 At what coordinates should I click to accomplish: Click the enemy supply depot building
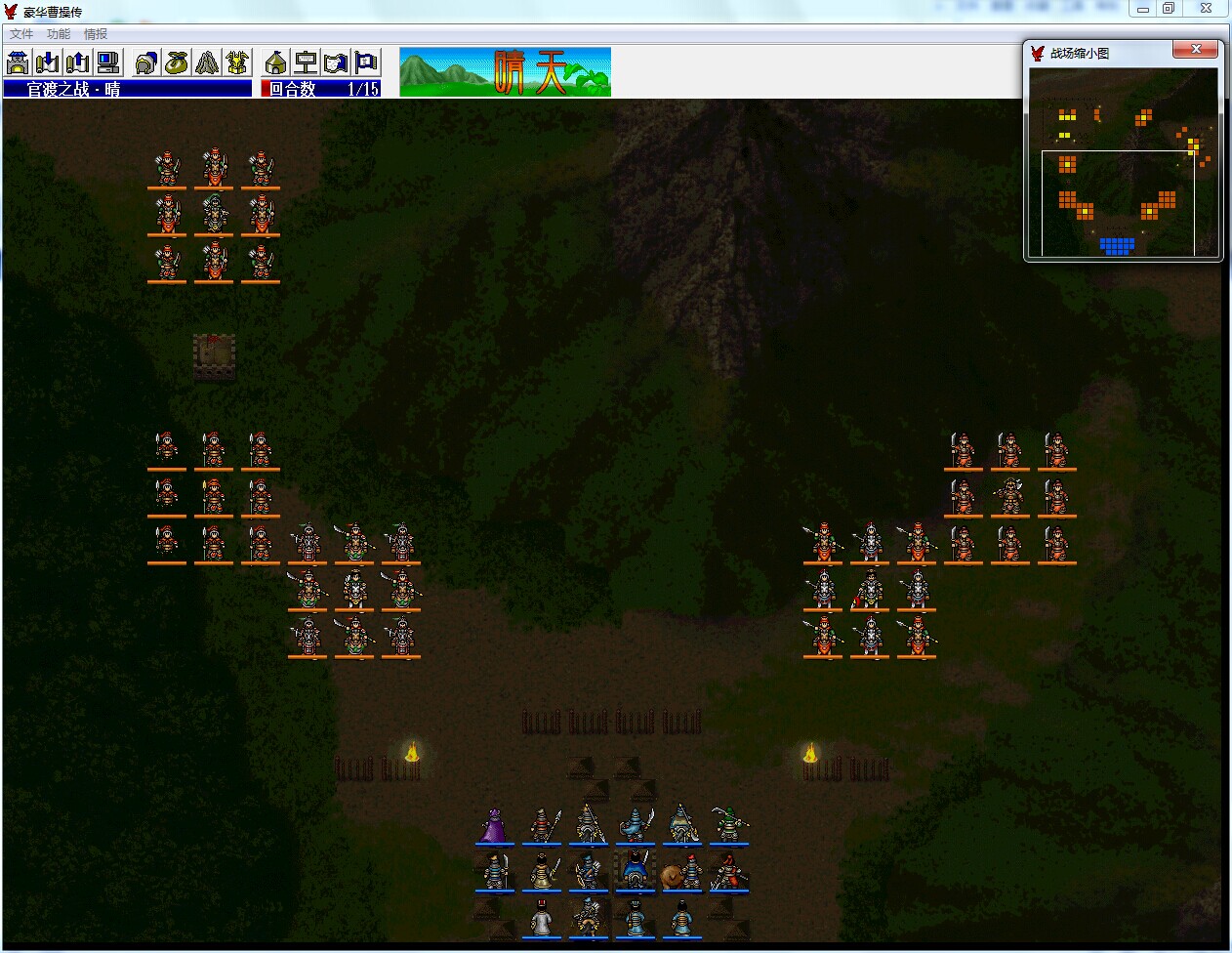coord(214,356)
